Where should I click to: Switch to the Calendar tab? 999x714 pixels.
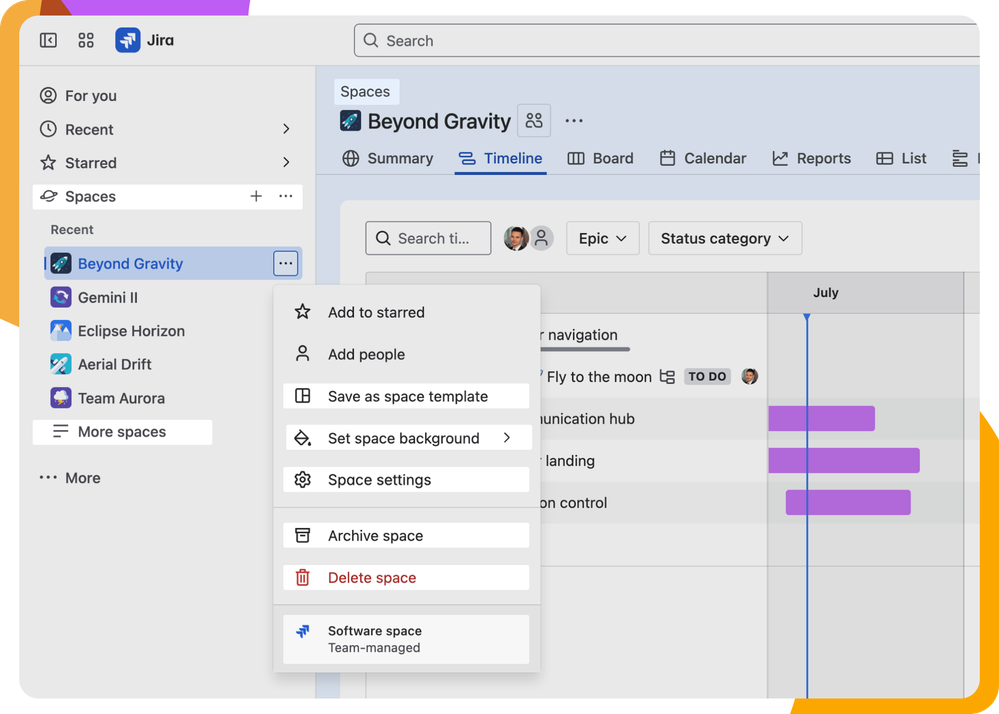coord(703,159)
